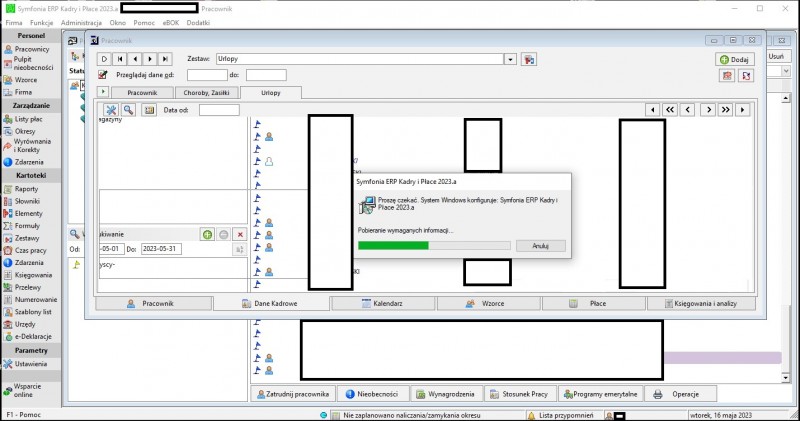Switch to the Płace bottom tab

592,304
